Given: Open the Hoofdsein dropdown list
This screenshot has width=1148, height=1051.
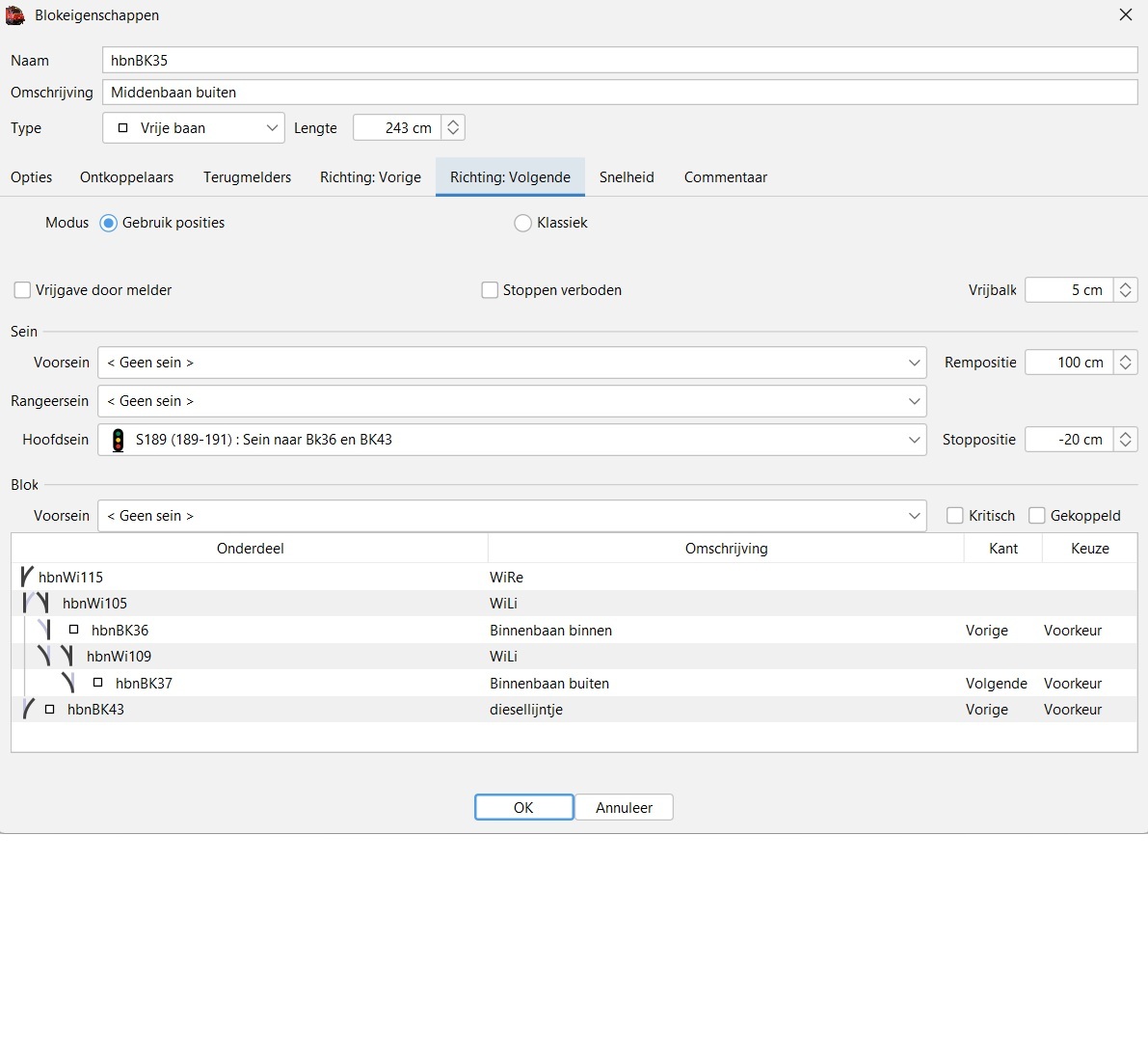Looking at the screenshot, I should [511, 440].
